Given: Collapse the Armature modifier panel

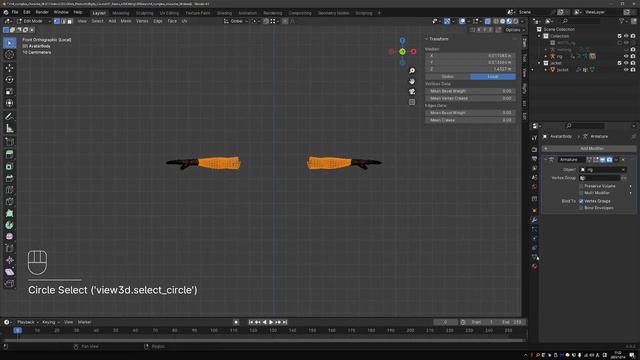Looking at the screenshot, I should click(545, 160).
